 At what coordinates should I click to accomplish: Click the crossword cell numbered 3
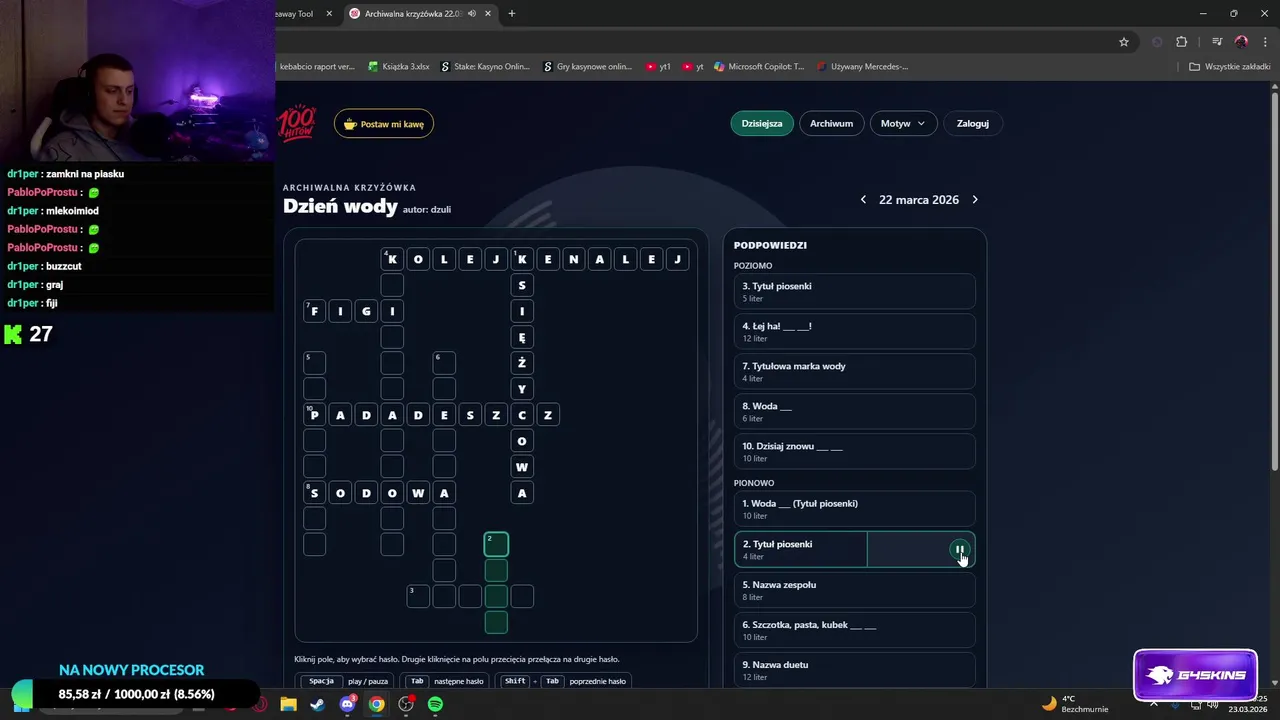[x=418, y=596]
